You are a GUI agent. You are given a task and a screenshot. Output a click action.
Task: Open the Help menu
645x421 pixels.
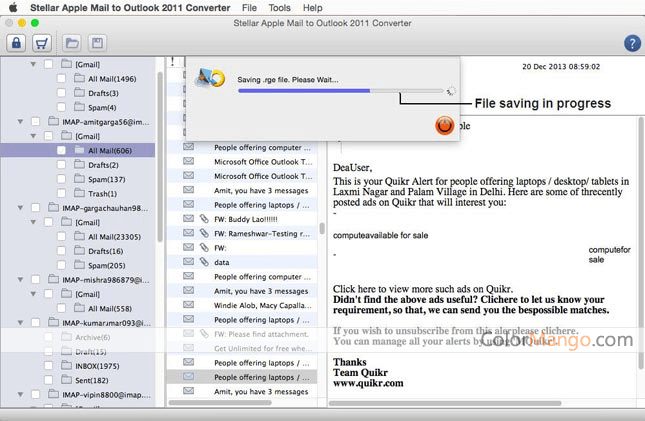[313, 7]
